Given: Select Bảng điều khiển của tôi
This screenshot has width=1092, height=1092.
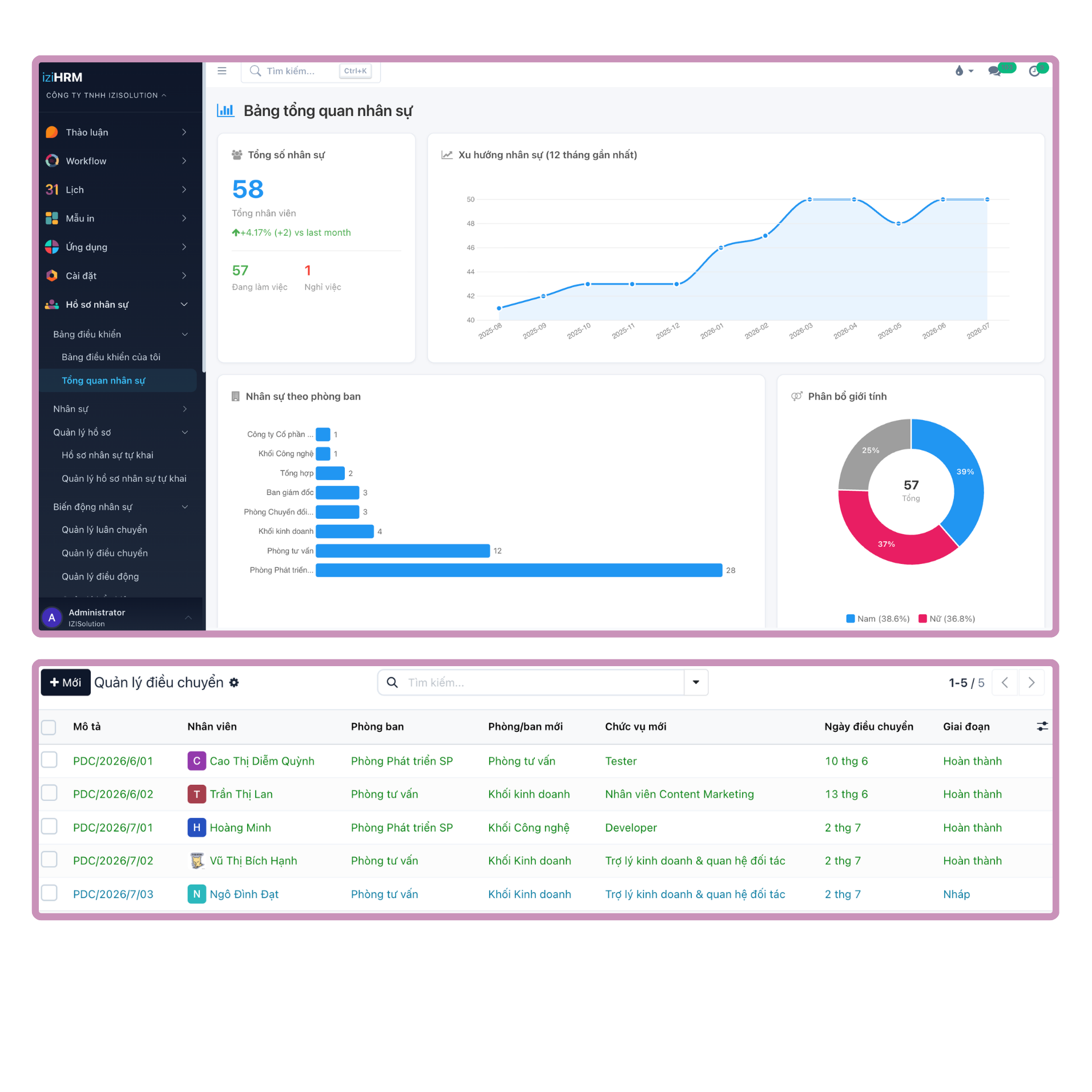Looking at the screenshot, I should 111,357.
